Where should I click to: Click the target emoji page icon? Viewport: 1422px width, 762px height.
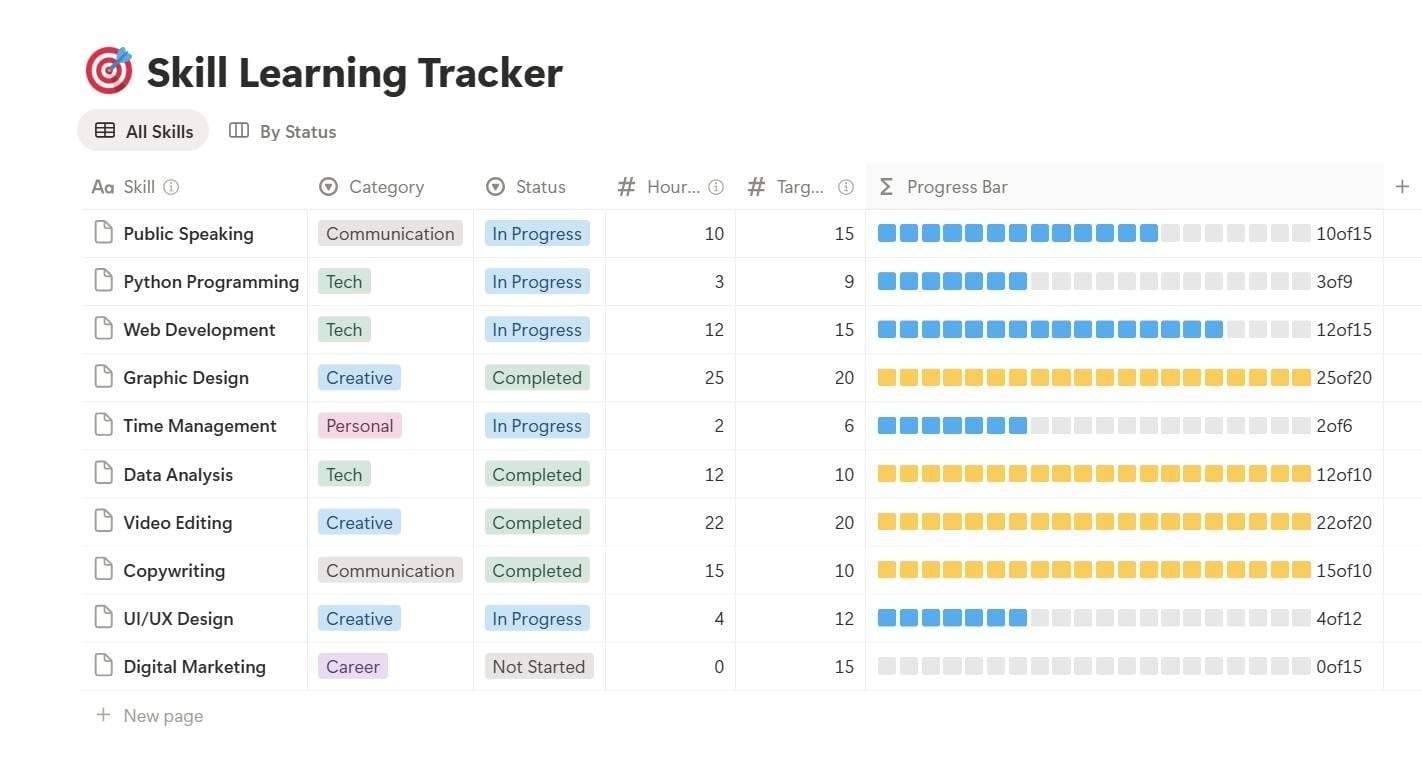coord(108,71)
